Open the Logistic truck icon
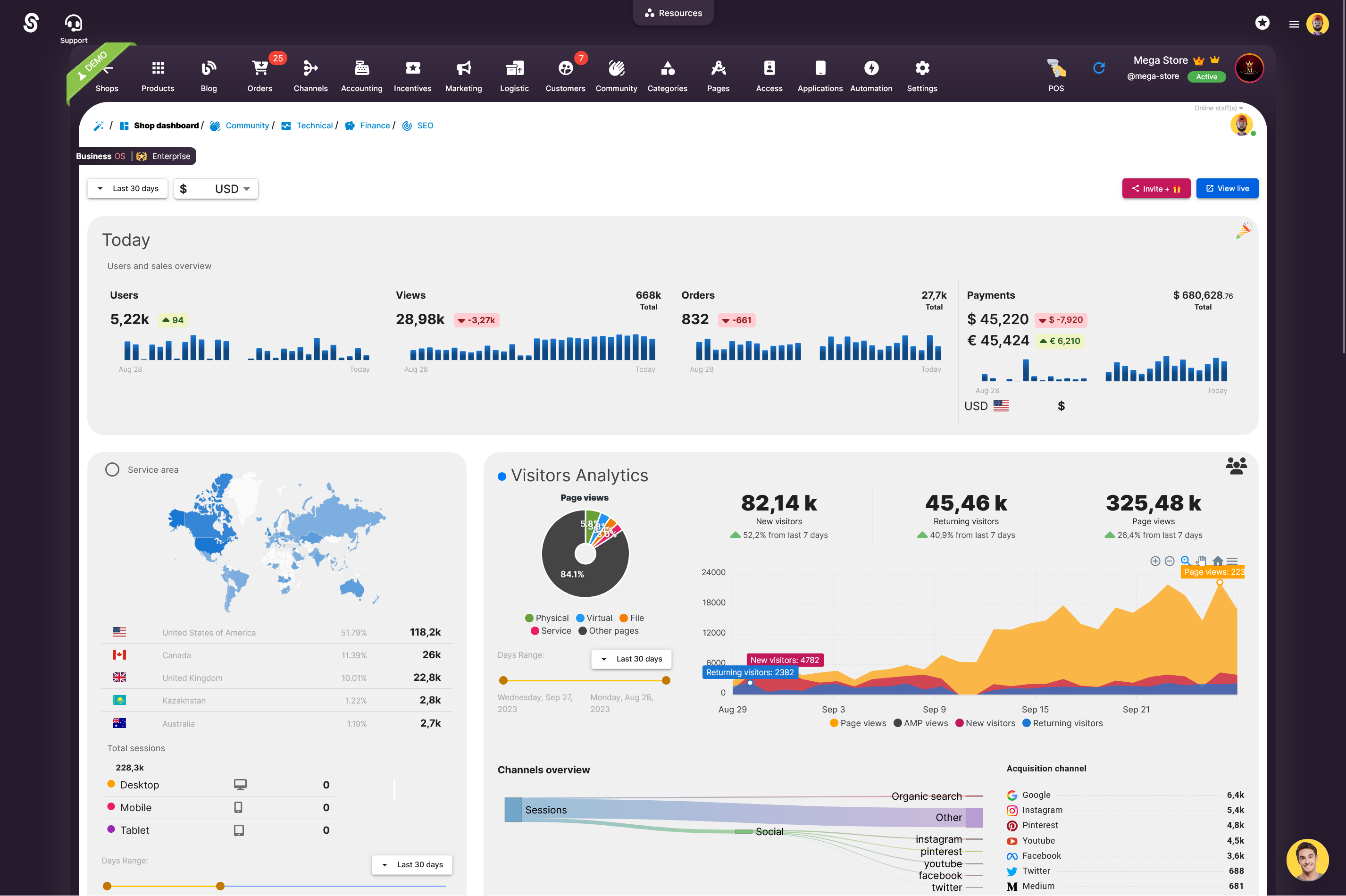This screenshot has height=896, width=1346. pos(514,68)
